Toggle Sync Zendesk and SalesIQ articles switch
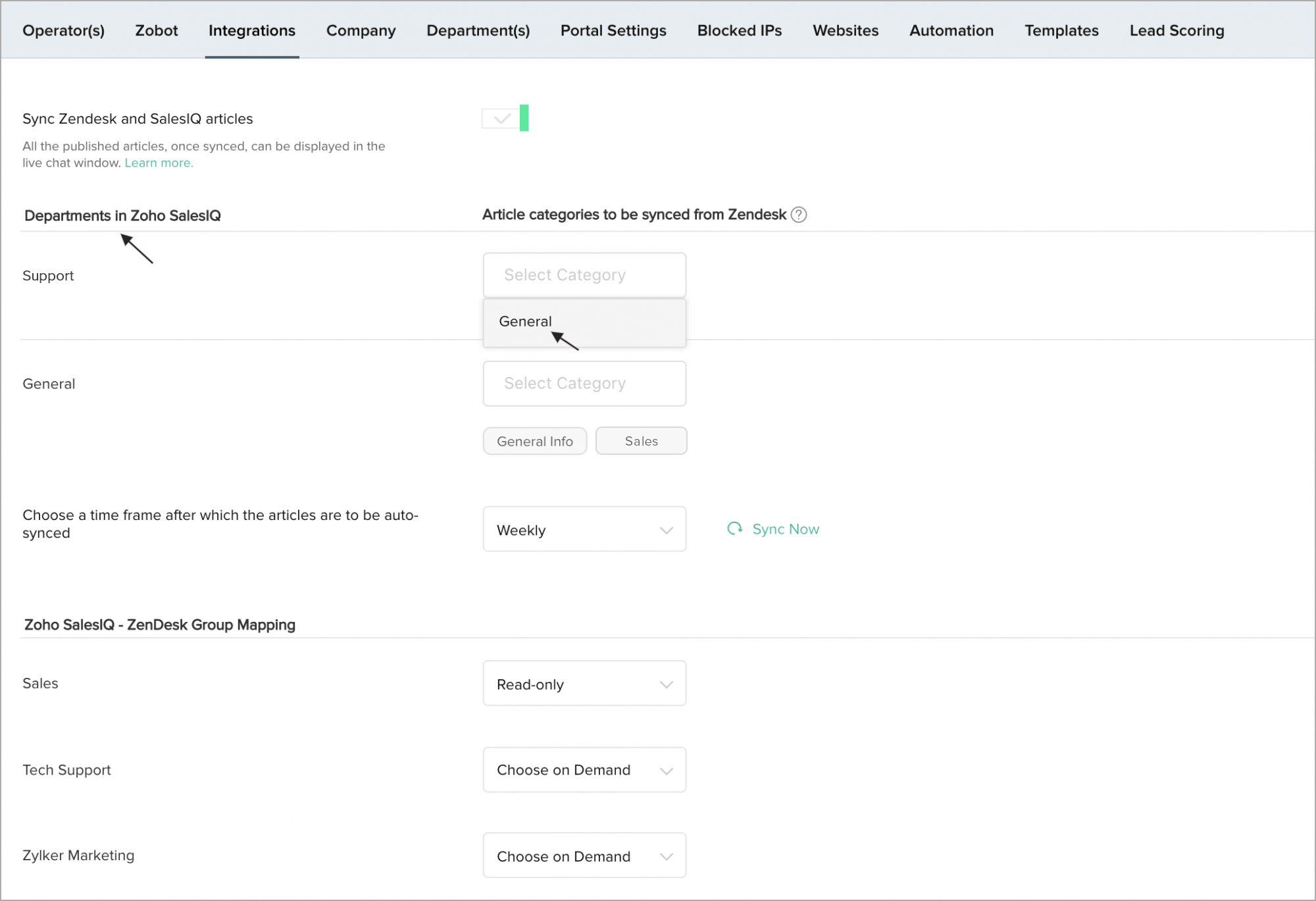The image size is (1316, 901). [x=505, y=118]
